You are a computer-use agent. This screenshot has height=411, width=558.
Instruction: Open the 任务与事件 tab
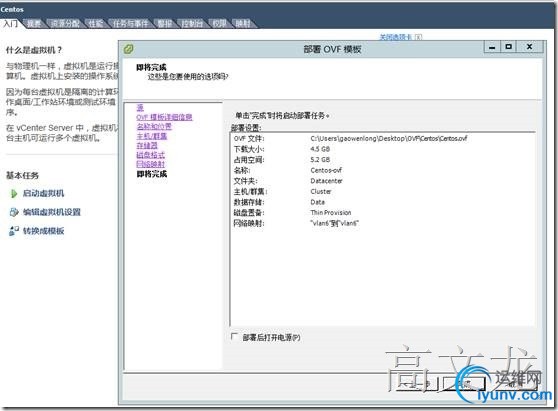click(x=130, y=23)
